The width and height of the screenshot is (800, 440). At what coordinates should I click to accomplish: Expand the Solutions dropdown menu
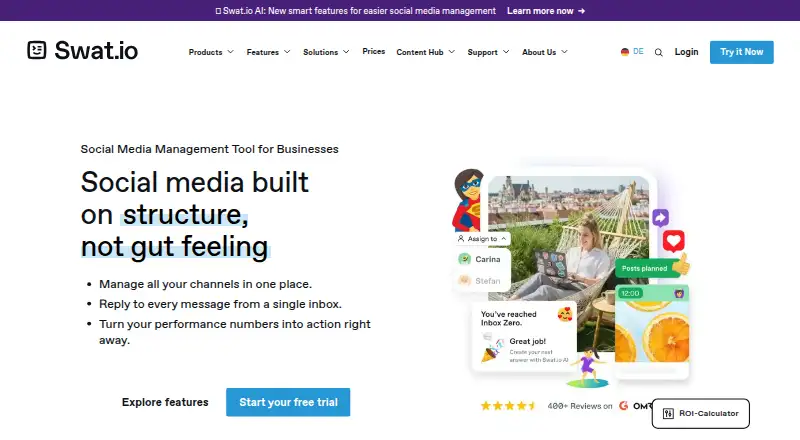coord(326,52)
